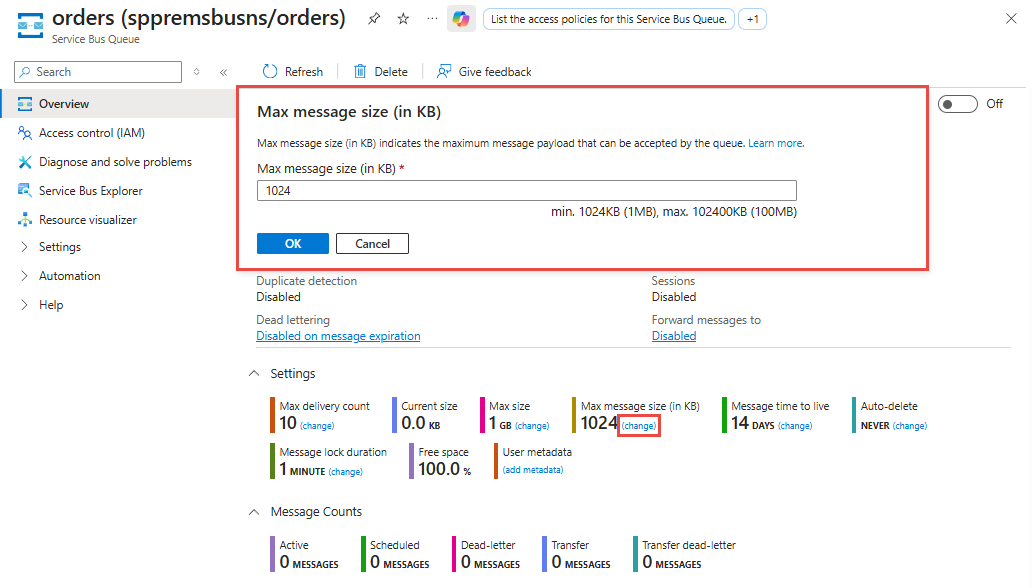This screenshot has width=1032, height=588.
Task: Click the Delete trash icon
Action: [x=360, y=71]
